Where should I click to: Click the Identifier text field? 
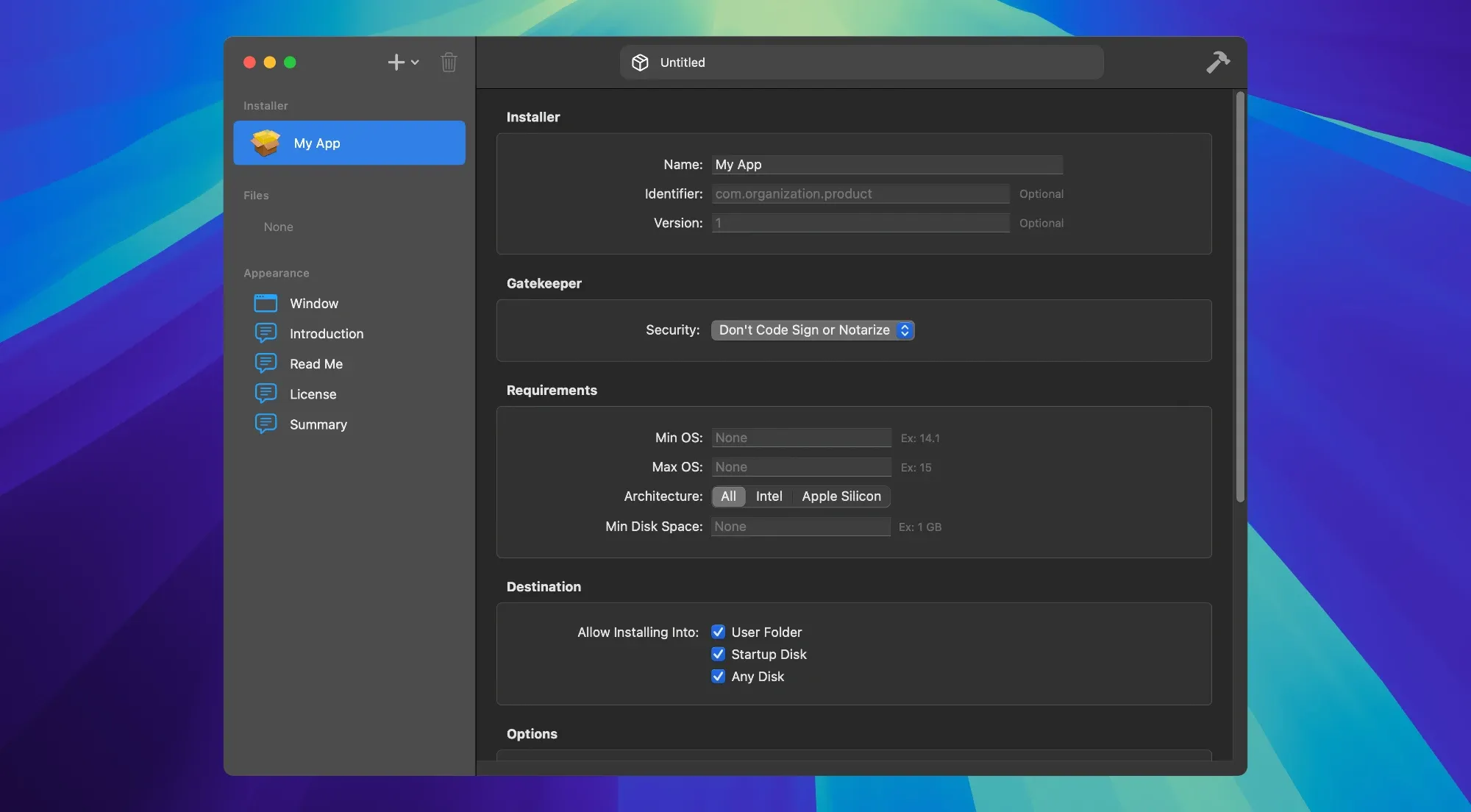[861, 193]
